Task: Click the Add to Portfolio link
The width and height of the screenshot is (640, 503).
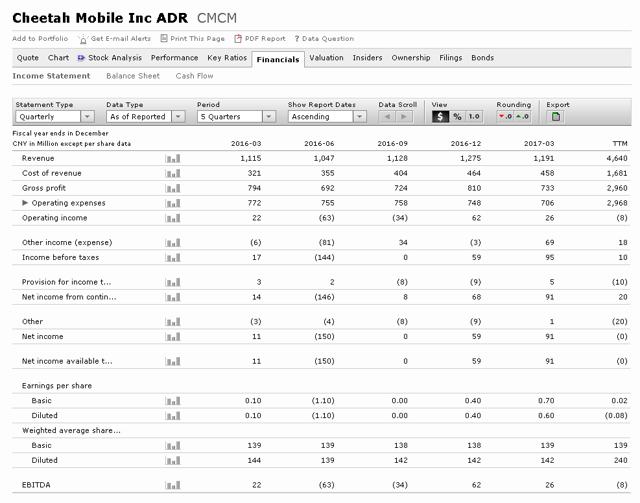Action: coord(40,38)
